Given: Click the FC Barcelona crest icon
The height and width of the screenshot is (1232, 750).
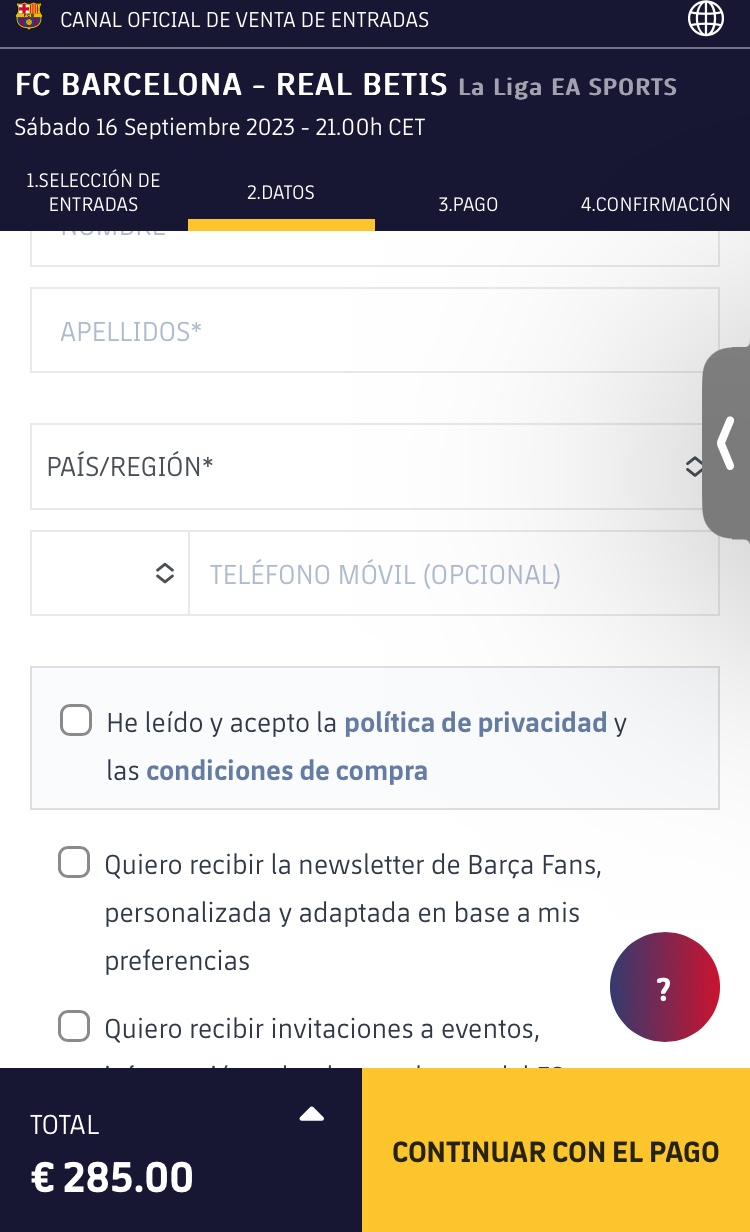Looking at the screenshot, I should (29, 17).
